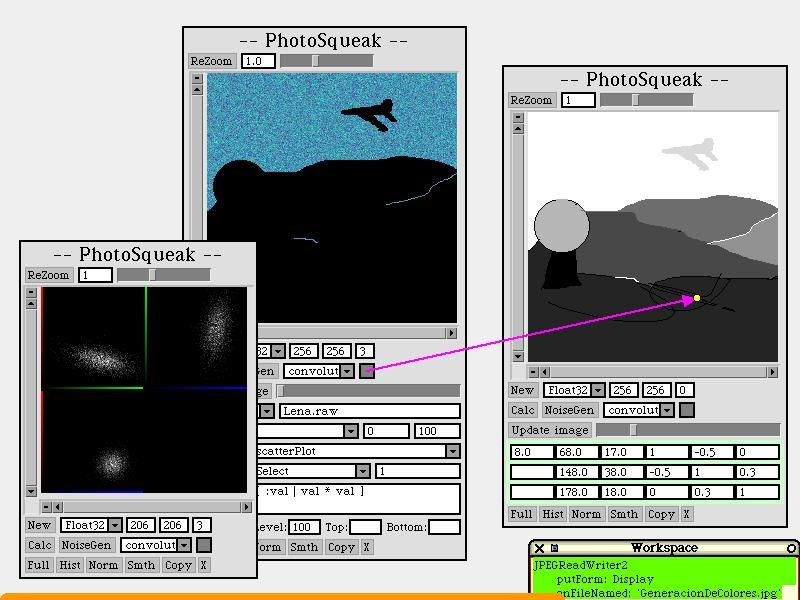This screenshot has height=600, width=800.
Task: Click New button in right PhotoSqueak window
Action: [x=522, y=390]
